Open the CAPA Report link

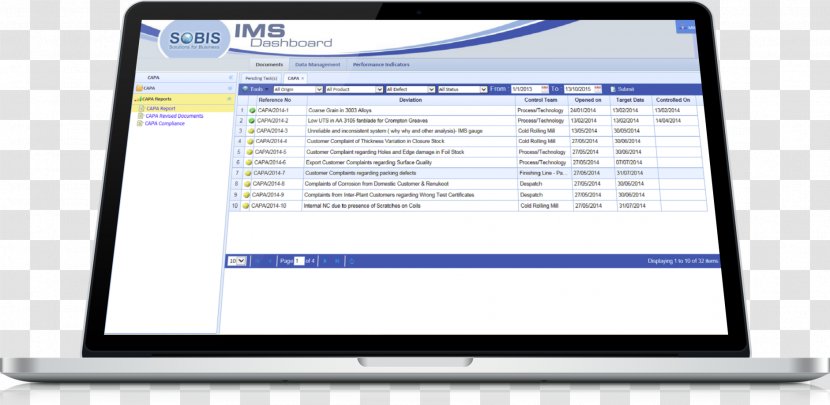pos(160,109)
